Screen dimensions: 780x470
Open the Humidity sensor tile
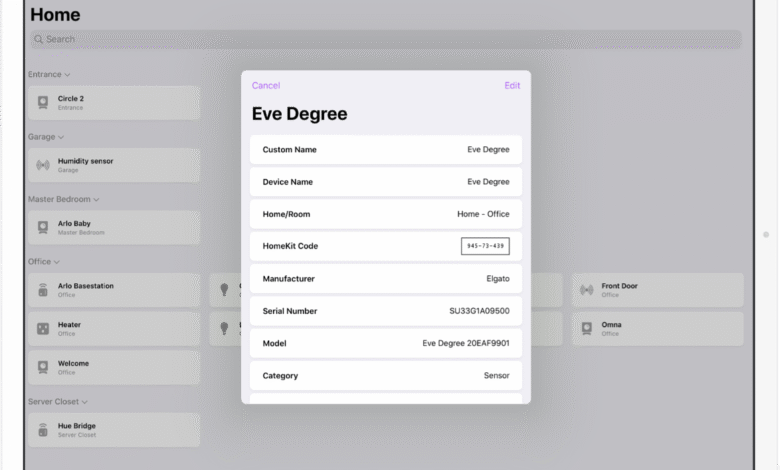[114, 165]
